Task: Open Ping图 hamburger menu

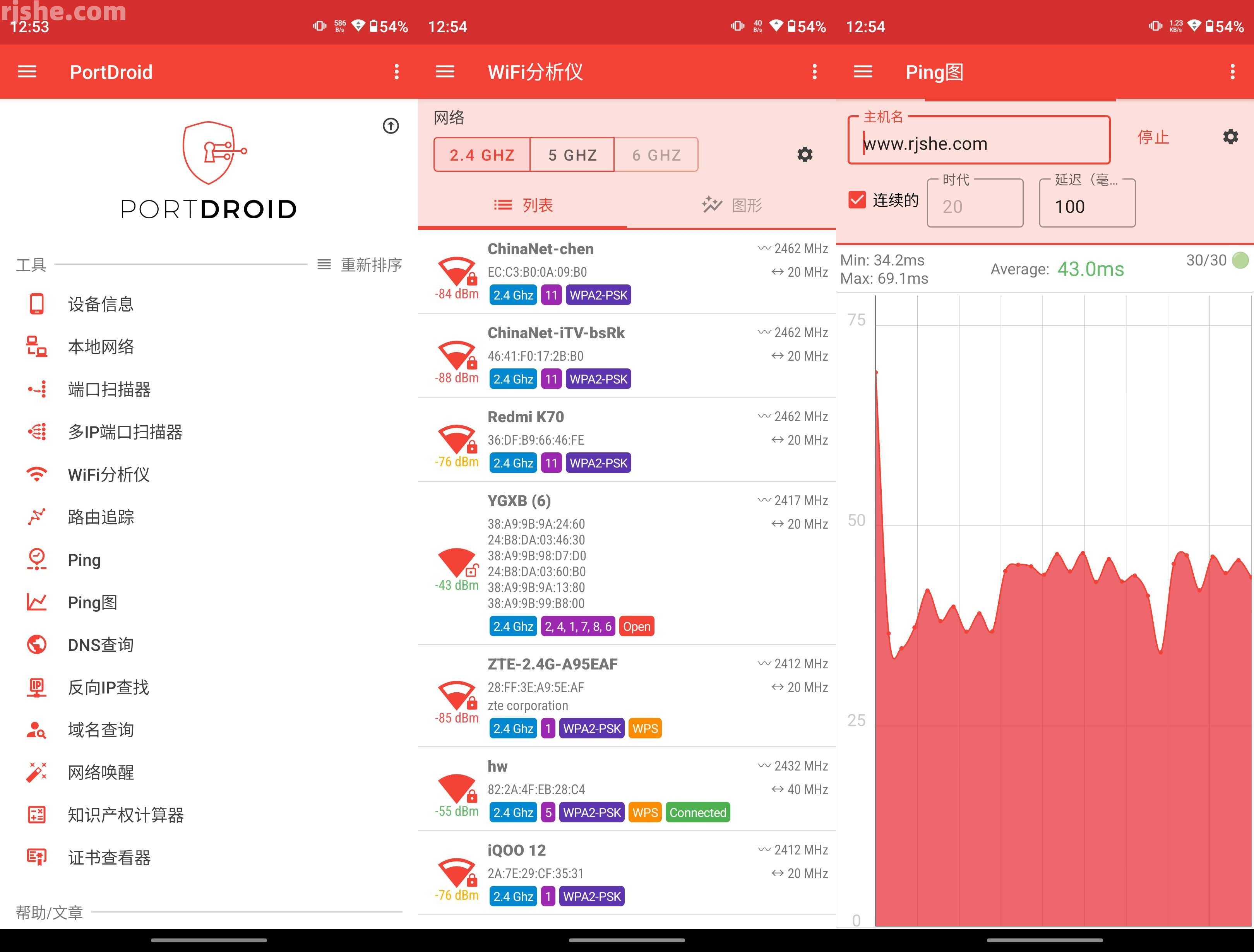Action: 863,72
